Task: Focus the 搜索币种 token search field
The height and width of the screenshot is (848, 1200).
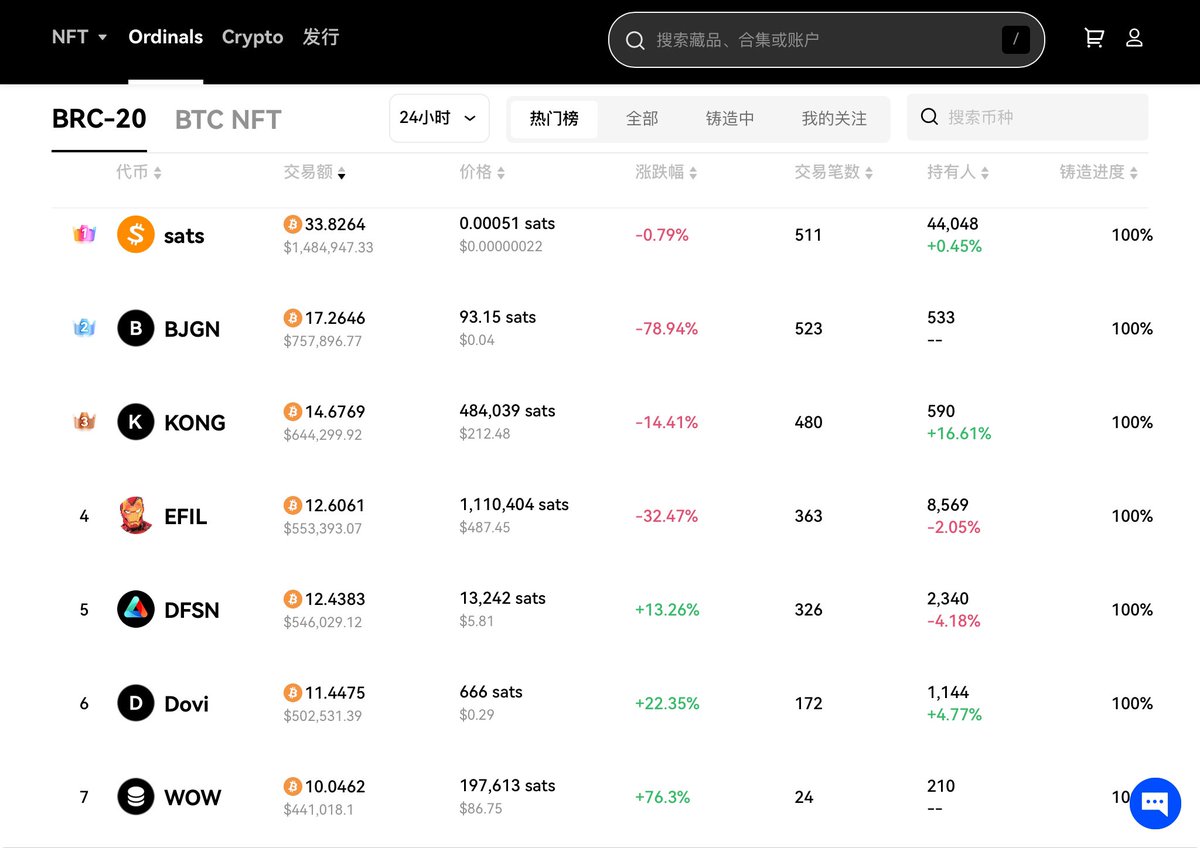Action: point(1028,117)
